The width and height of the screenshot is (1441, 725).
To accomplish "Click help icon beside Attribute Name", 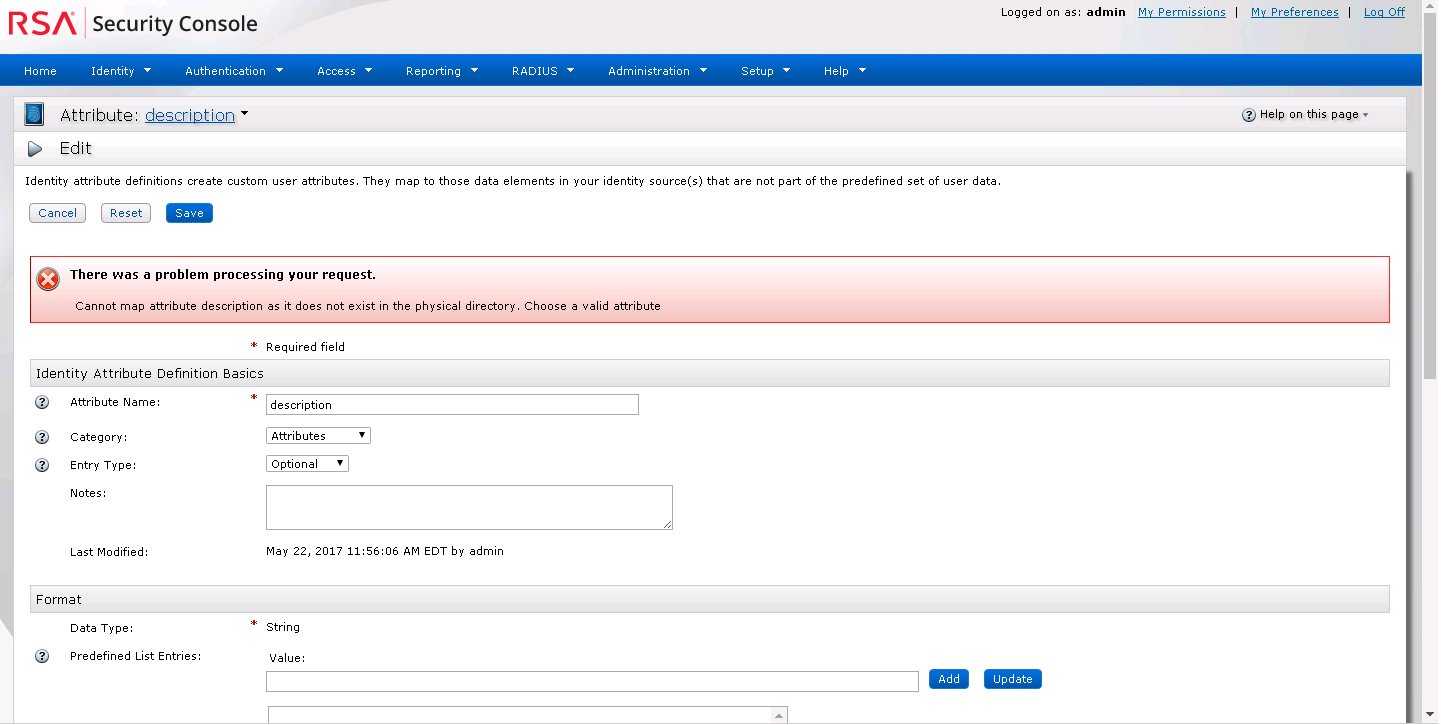I will [42, 403].
